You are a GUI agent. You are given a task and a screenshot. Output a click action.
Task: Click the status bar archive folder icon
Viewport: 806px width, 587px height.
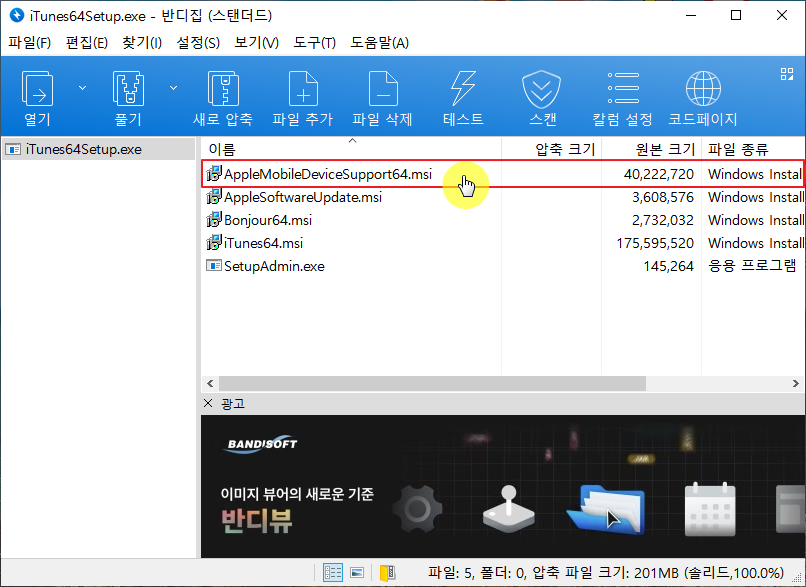click(388, 573)
